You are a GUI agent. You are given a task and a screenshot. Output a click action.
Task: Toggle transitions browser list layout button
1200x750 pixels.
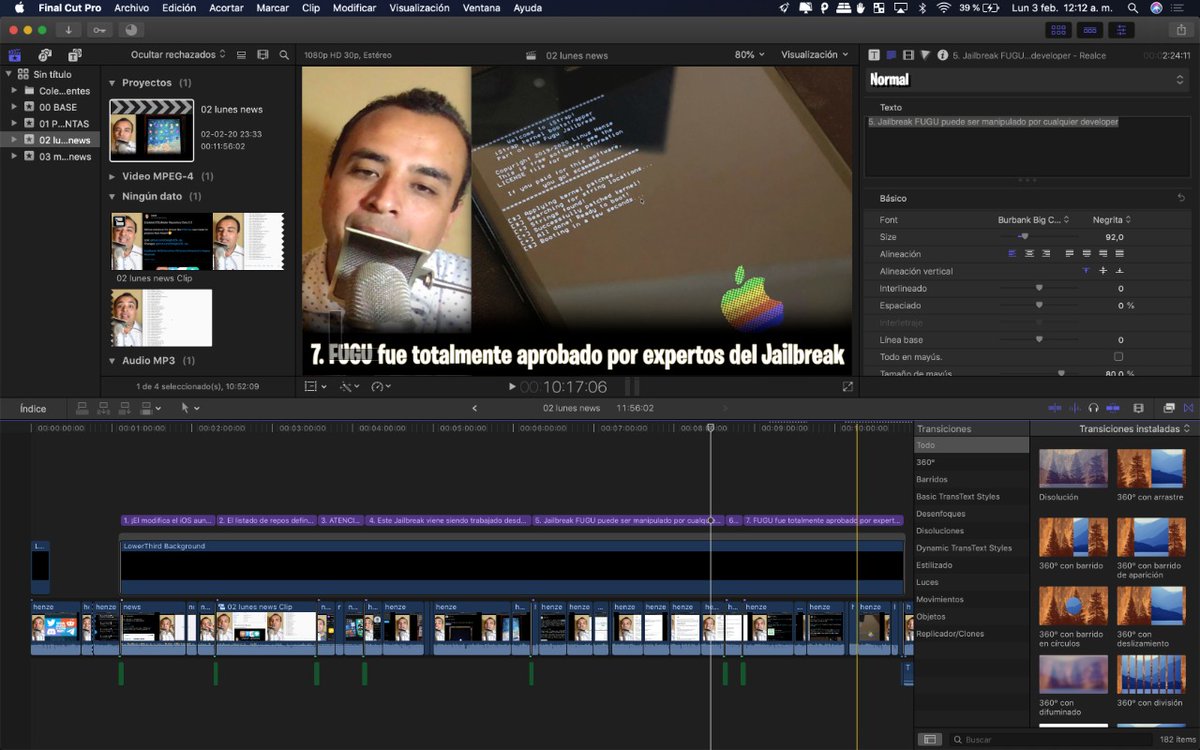tap(930, 739)
